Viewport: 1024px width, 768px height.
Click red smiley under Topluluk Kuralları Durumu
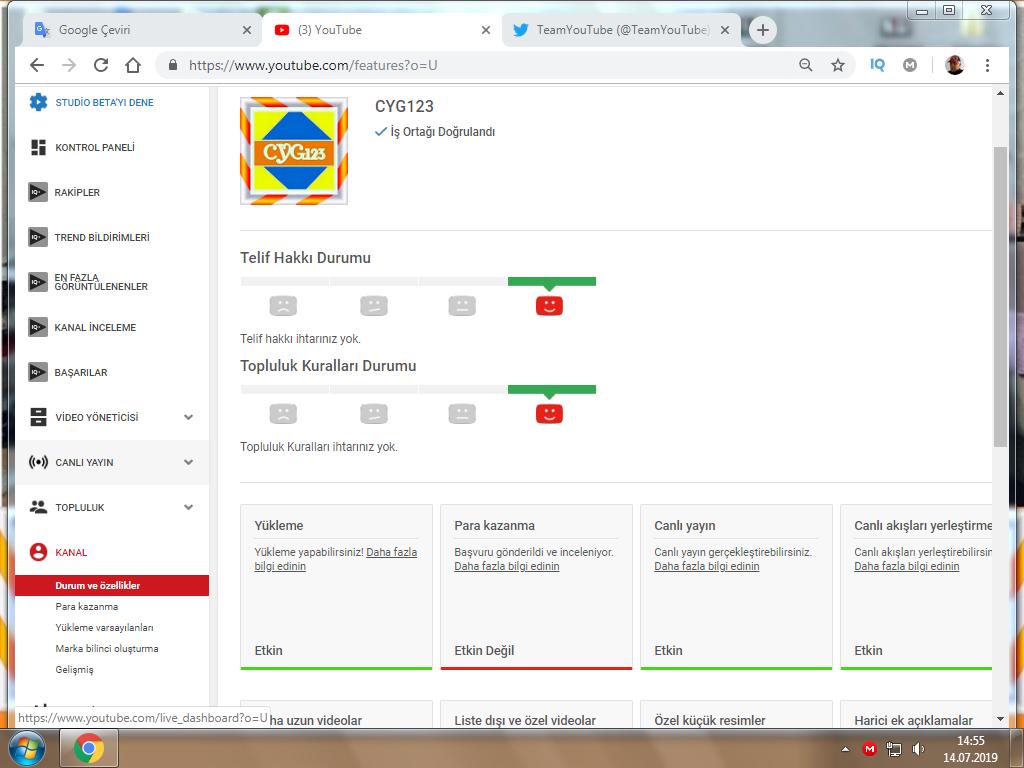pyautogui.click(x=549, y=414)
